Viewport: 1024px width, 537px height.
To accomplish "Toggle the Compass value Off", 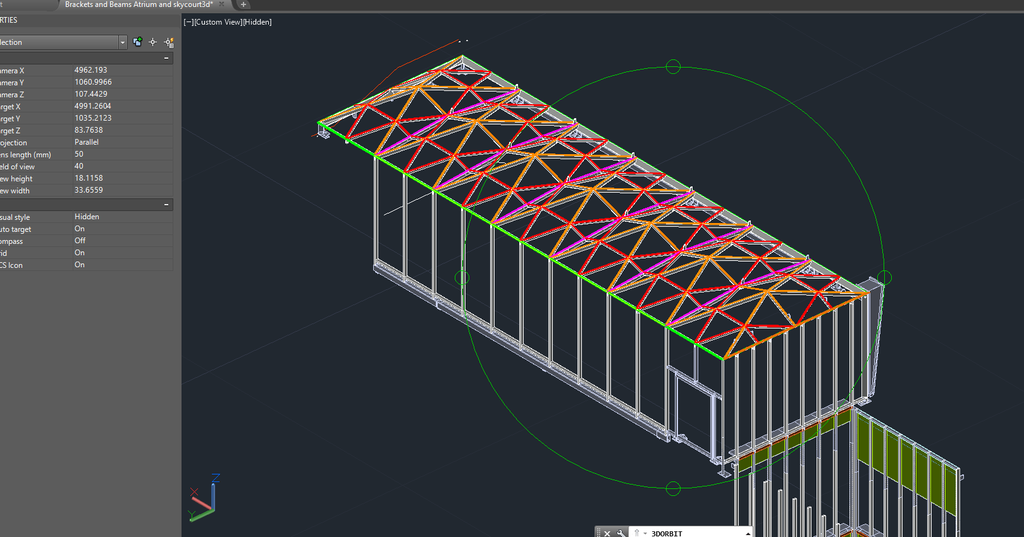I will [80, 241].
